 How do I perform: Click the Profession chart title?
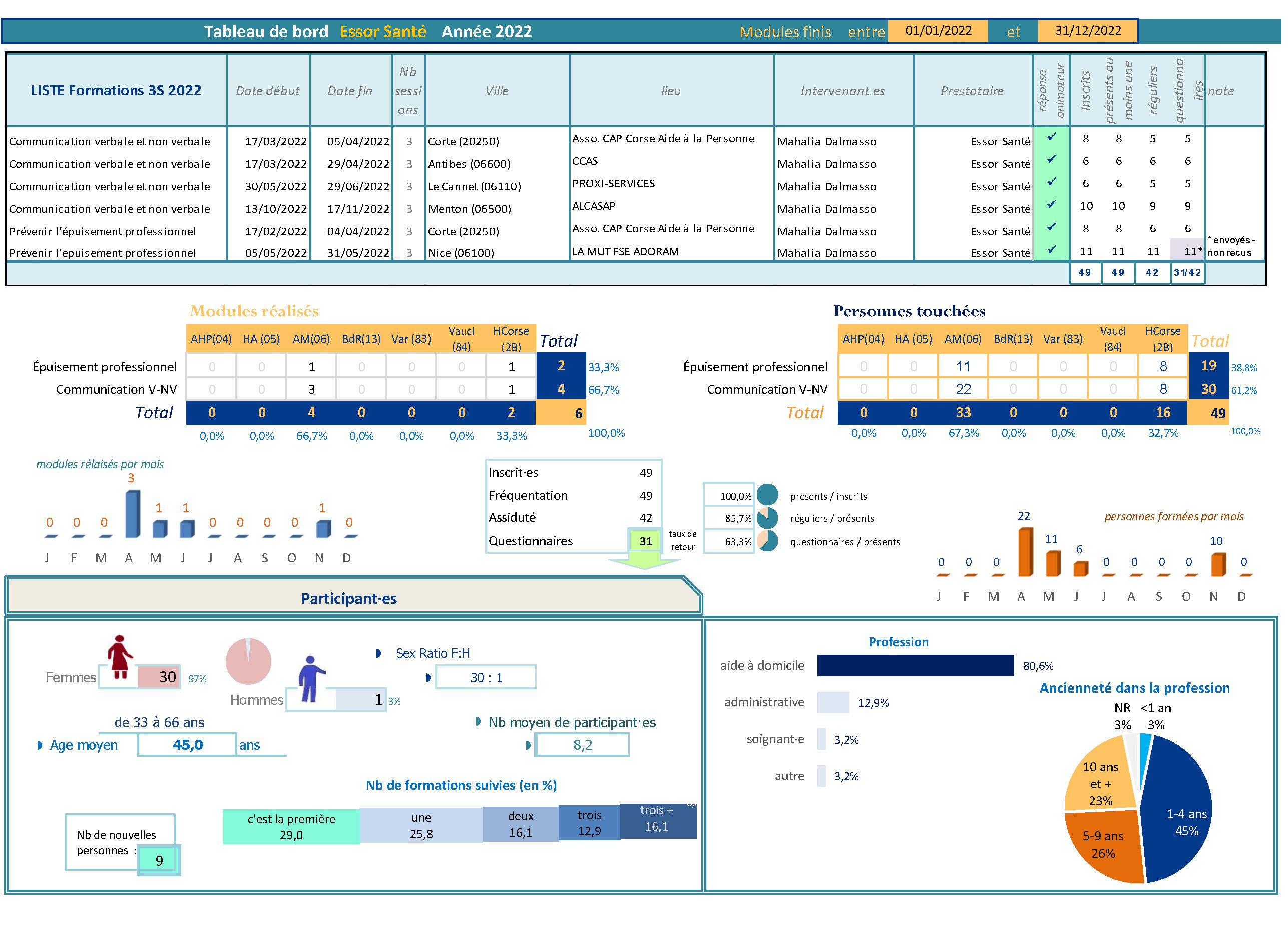[x=898, y=642]
